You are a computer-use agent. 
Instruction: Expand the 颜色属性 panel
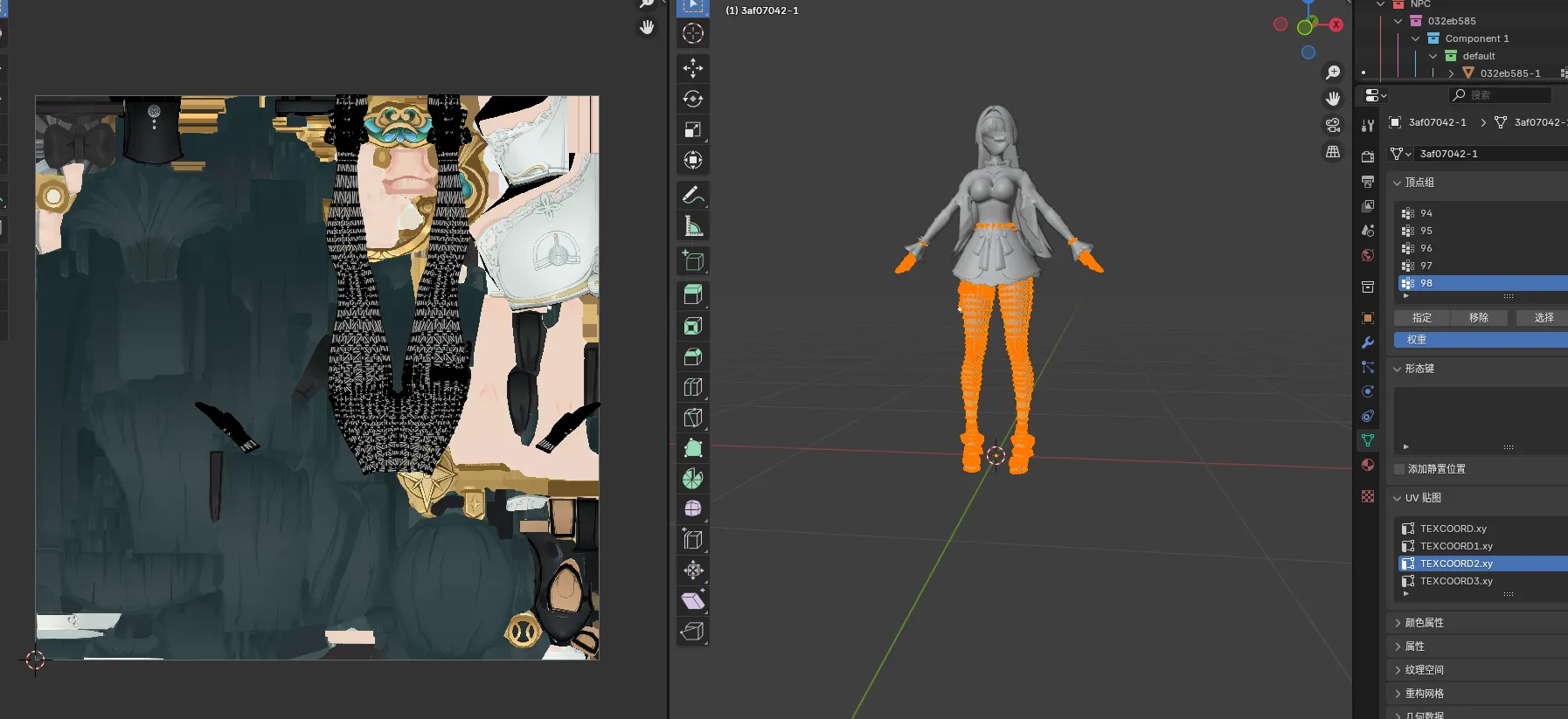(1398, 623)
